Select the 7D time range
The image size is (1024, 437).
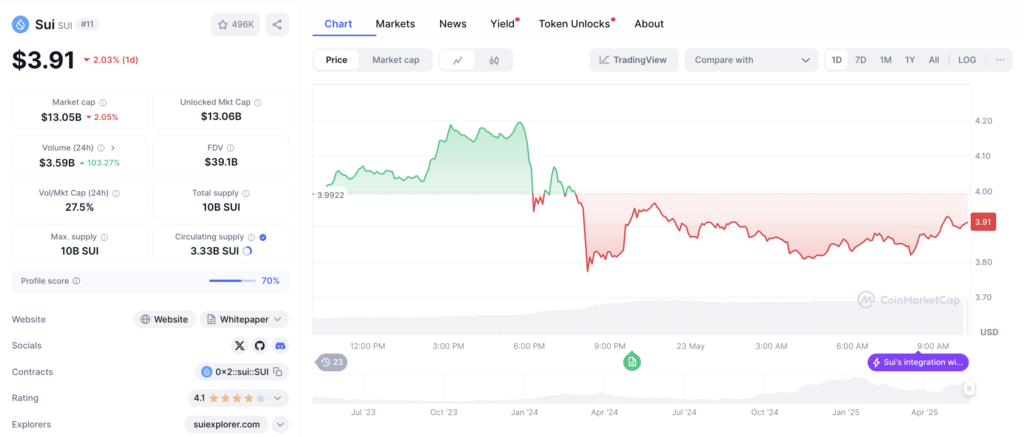(x=861, y=60)
